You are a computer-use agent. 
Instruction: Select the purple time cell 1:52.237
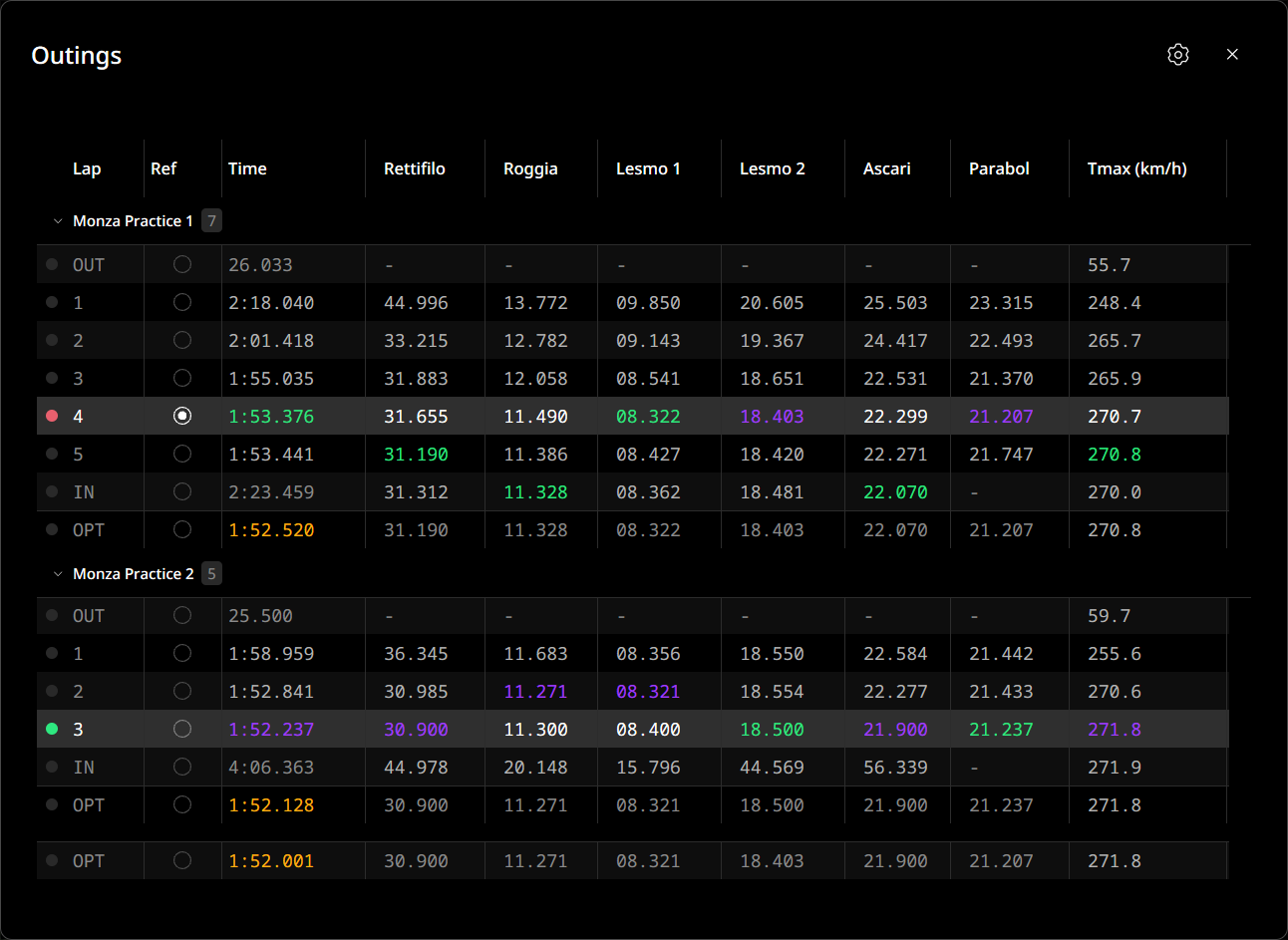[x=271, y=730]
